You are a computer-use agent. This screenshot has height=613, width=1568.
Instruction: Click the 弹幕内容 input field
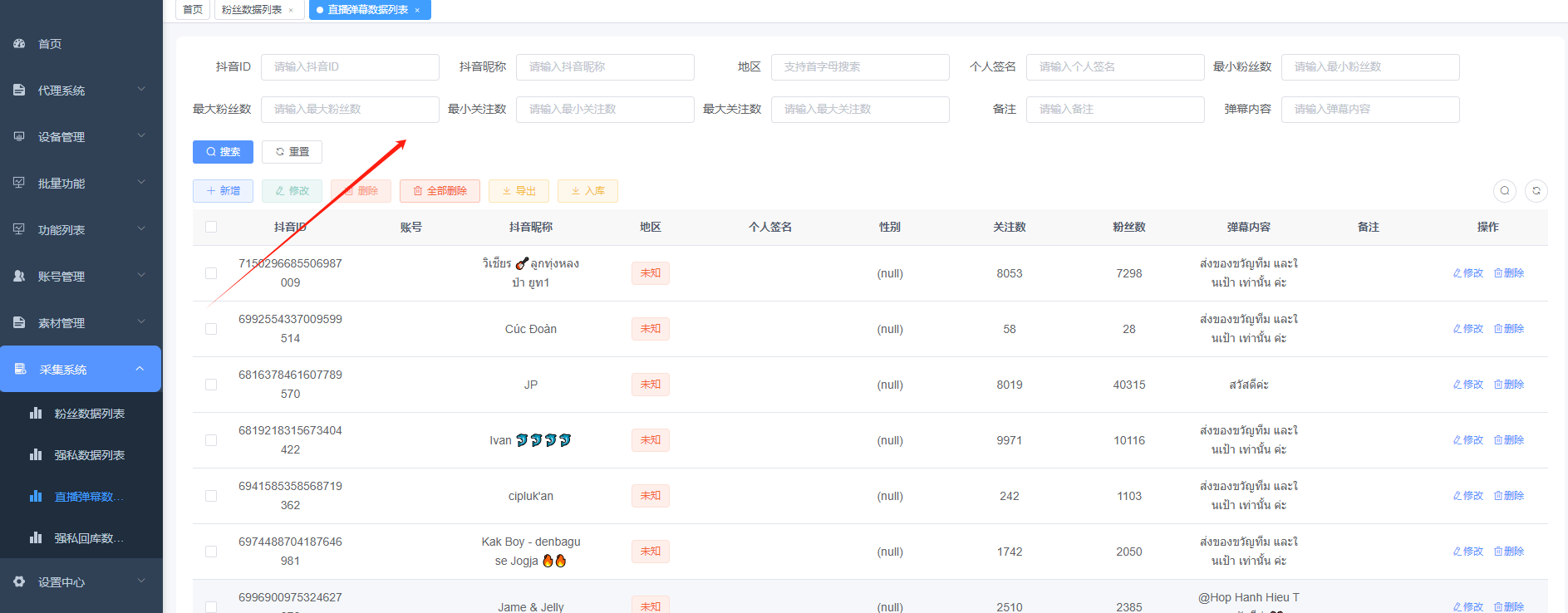pyautogui.click(x=1370, y=110)
